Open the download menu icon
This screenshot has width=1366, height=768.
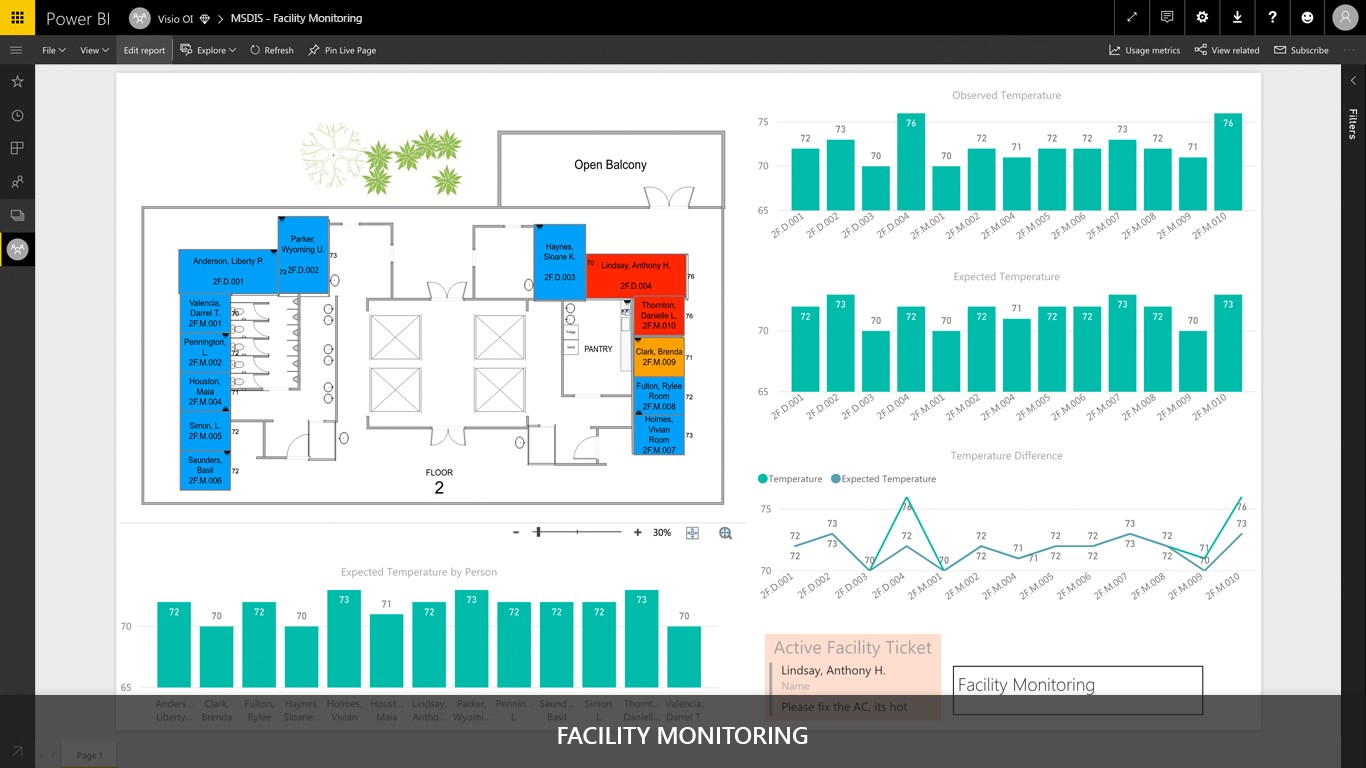(1237, 17)
